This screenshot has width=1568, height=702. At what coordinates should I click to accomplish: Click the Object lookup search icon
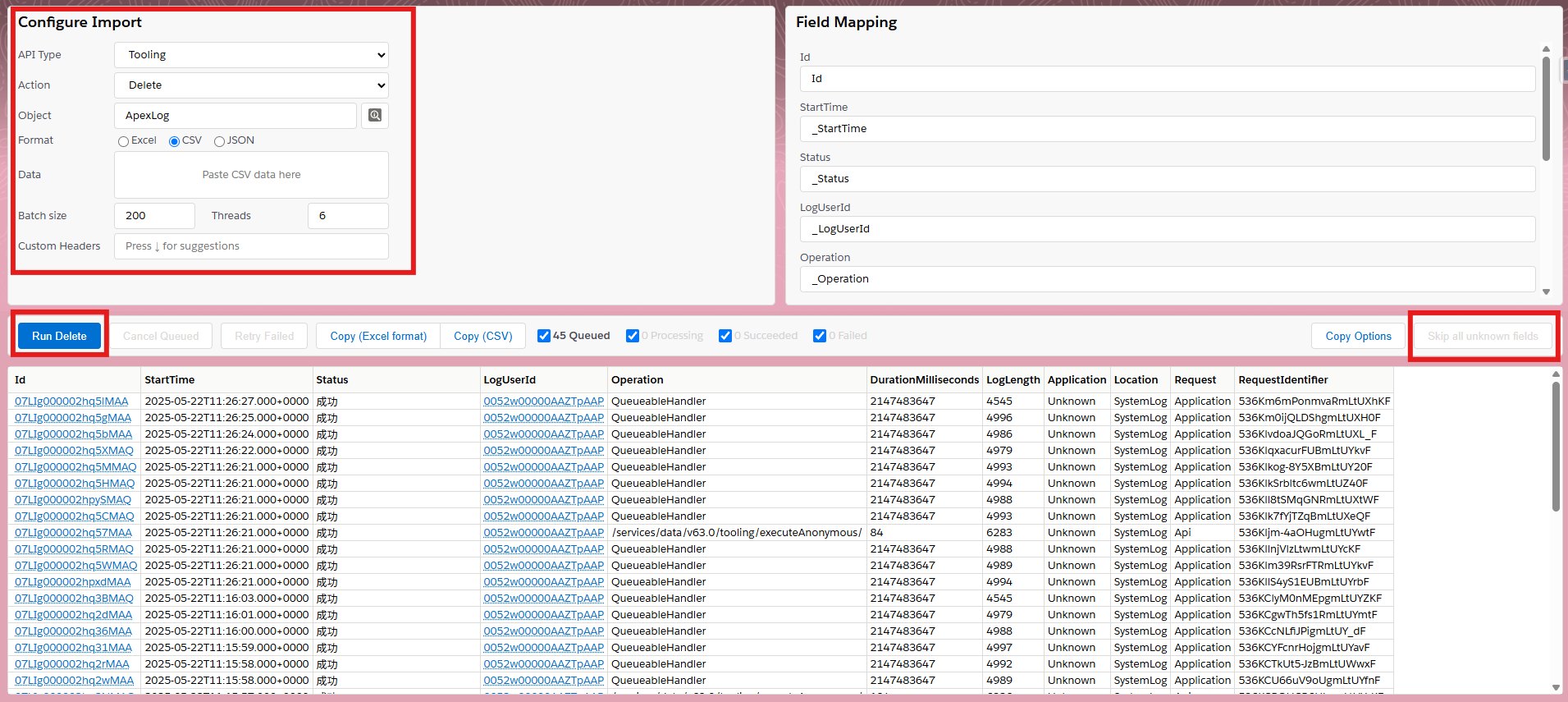(375, 116)
